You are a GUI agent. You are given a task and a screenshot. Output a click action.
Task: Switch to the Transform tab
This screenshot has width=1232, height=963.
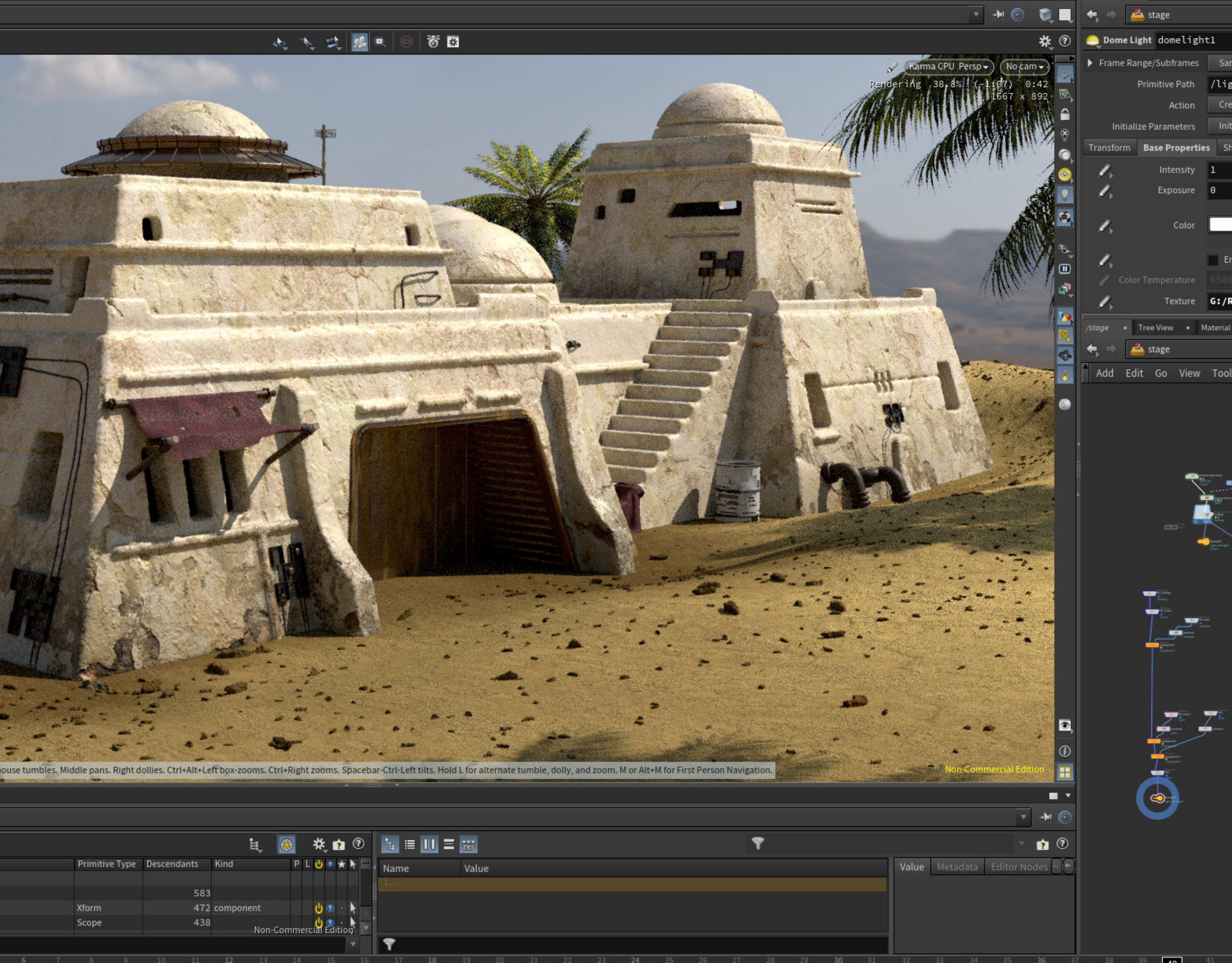tap(1109, 148)
